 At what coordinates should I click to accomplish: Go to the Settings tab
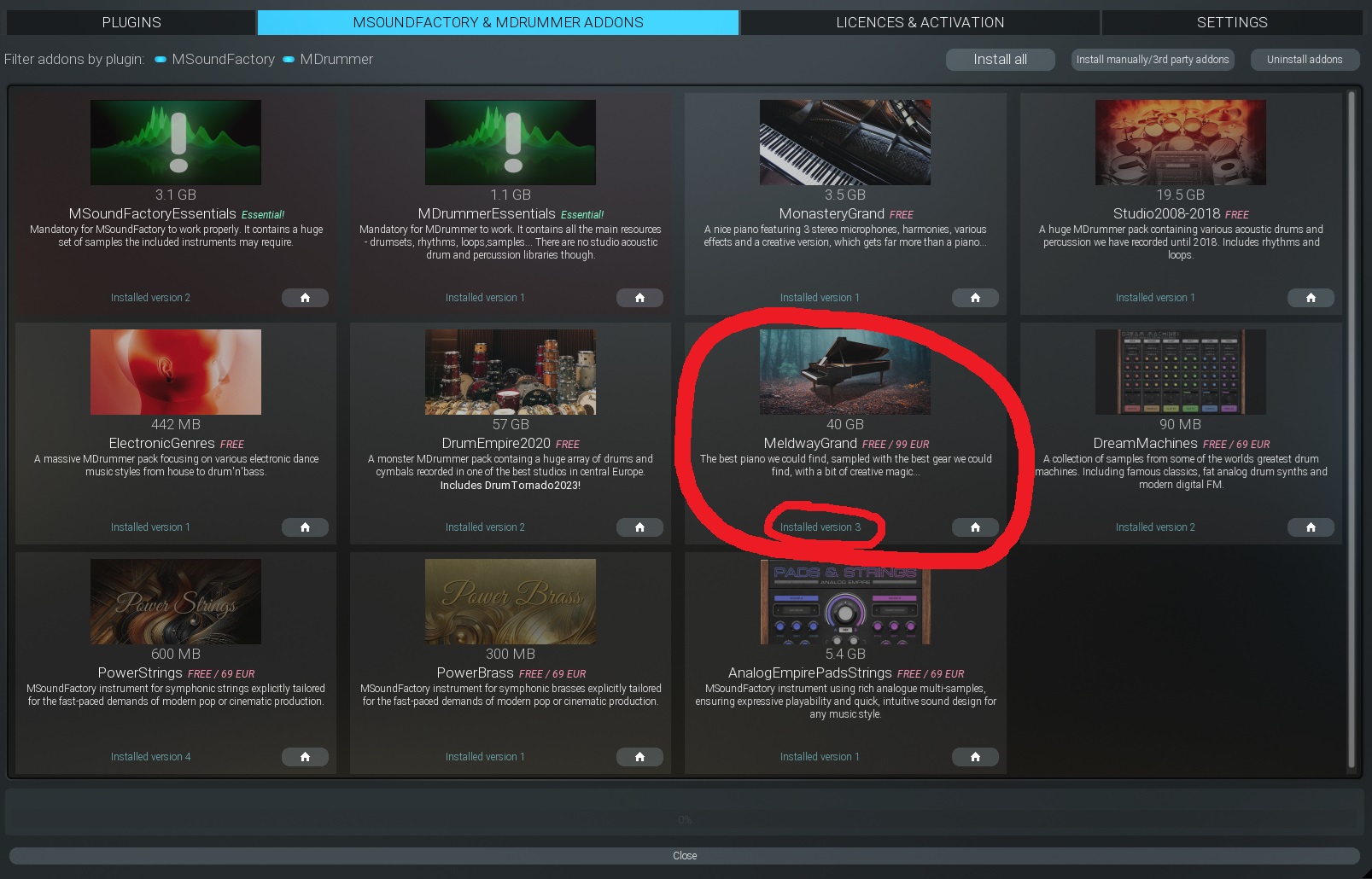pyautogui.click(x=1231, y=22)
